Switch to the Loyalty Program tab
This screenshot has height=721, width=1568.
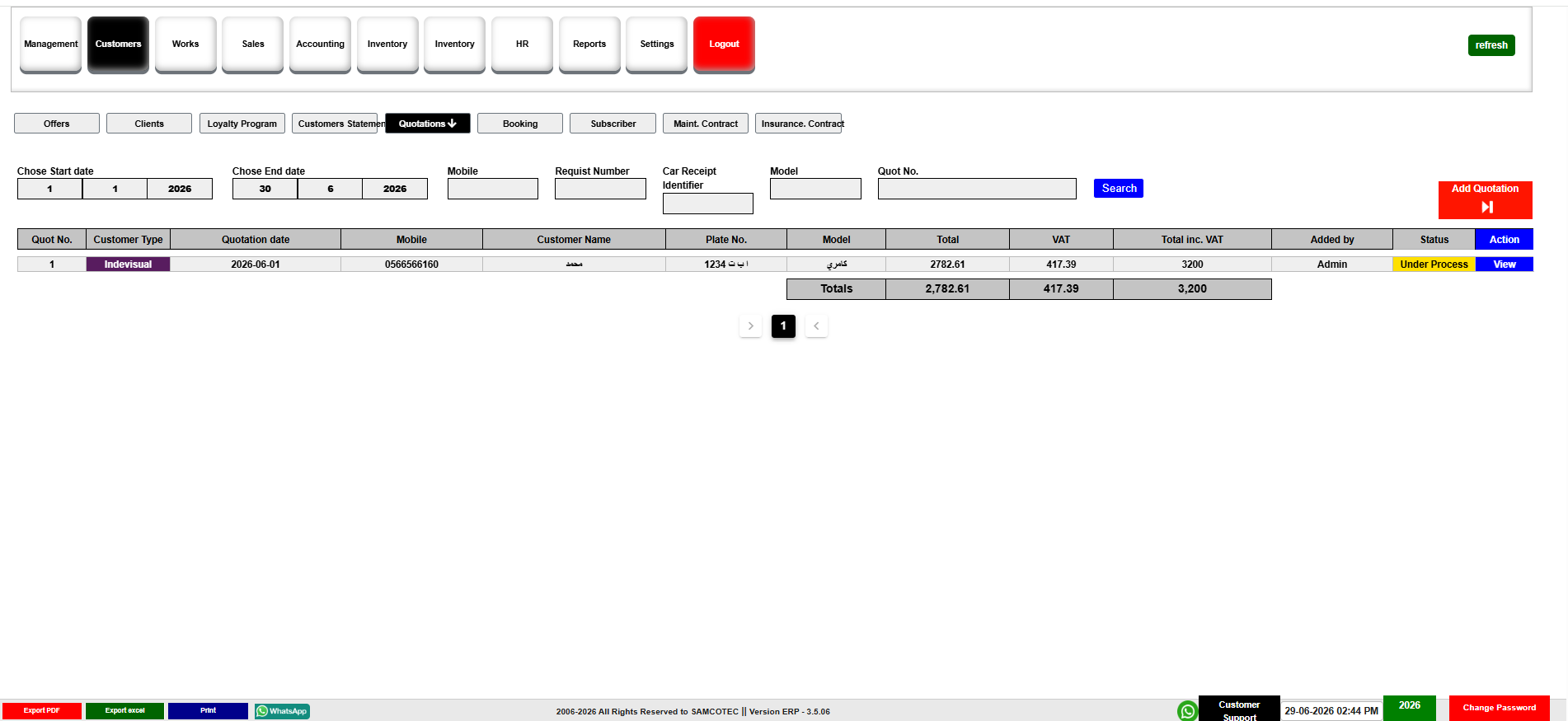pos(242,124)
